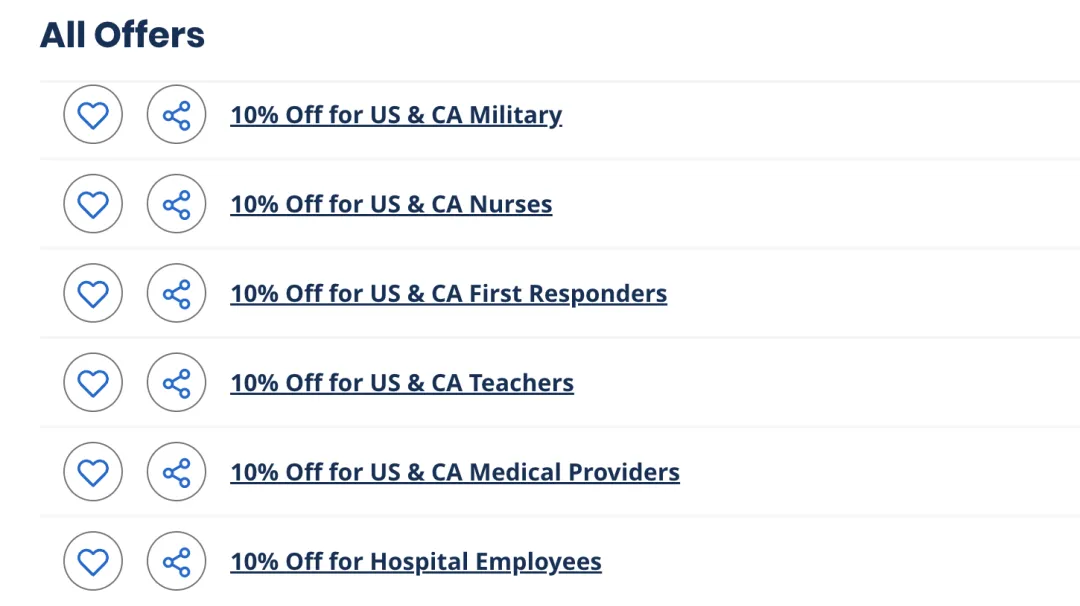1080x606 pixels.
Task: Share the US & CA Nurses offer
Action: pos(176,204)
